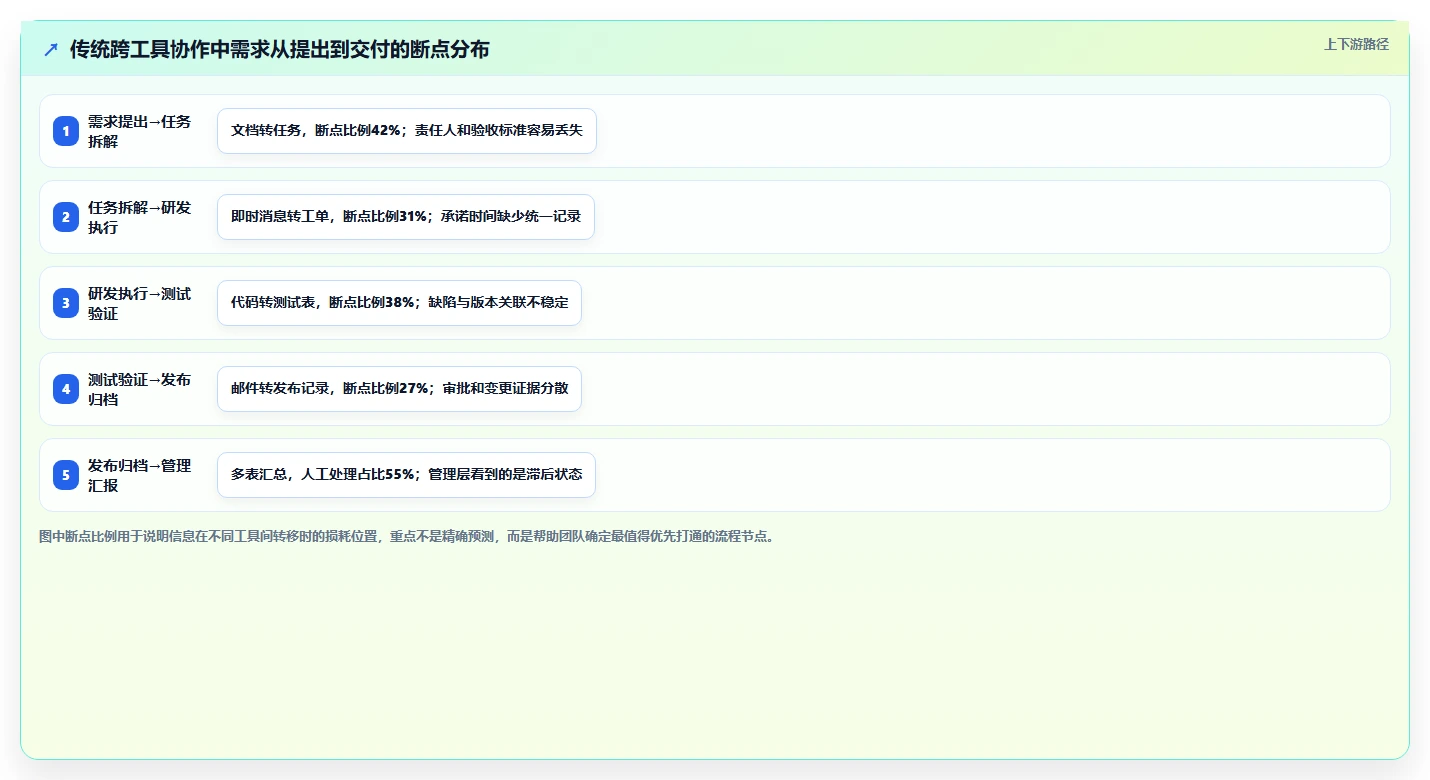Click the 测试验证→发布归档 step label

(139, 389)
